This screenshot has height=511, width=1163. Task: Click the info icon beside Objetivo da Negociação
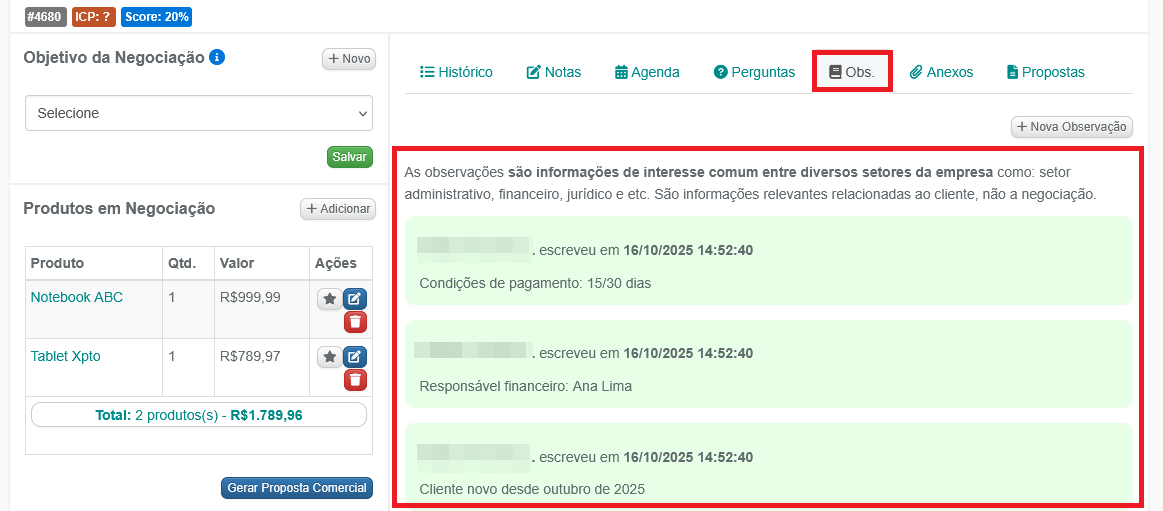pyautogui.click(x=217, y=58)
